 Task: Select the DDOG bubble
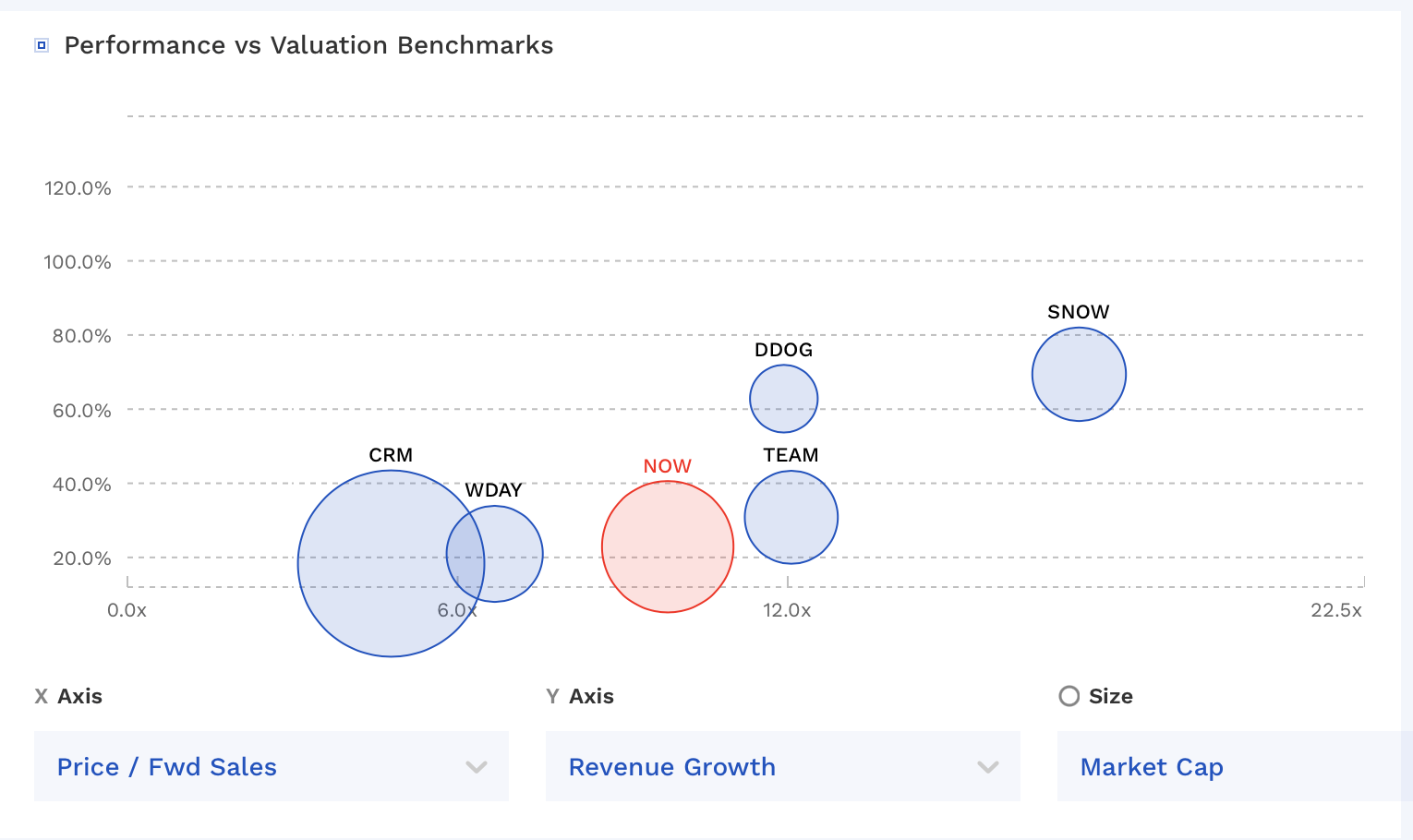pos(783,399)
